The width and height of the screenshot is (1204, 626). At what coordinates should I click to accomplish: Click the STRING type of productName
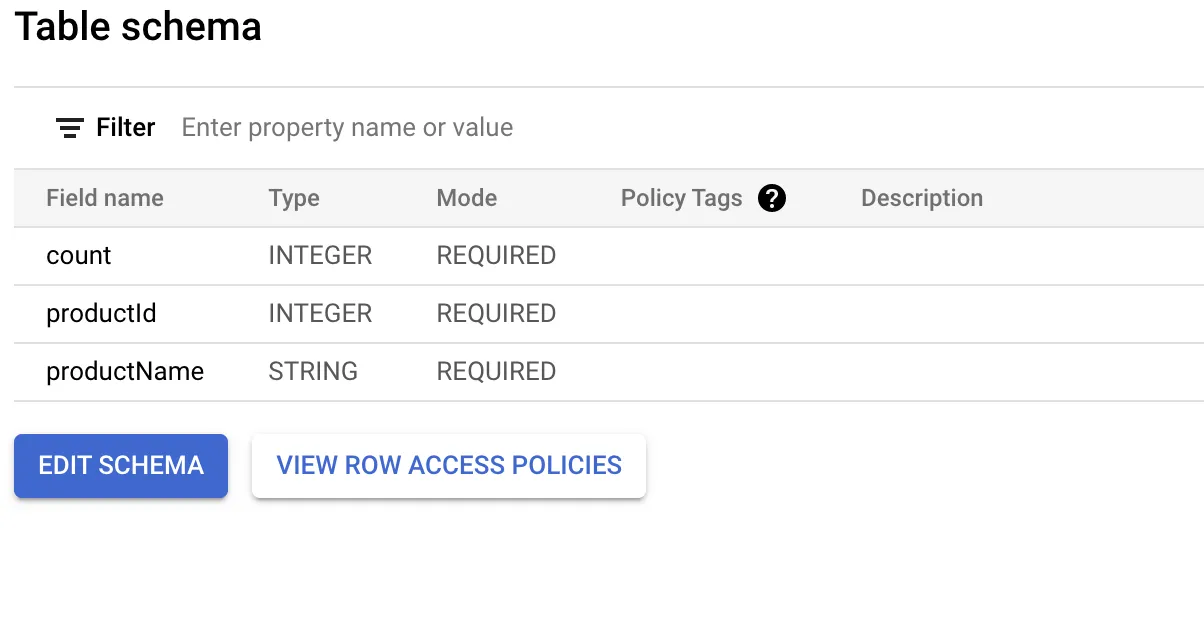coord(313,372)
